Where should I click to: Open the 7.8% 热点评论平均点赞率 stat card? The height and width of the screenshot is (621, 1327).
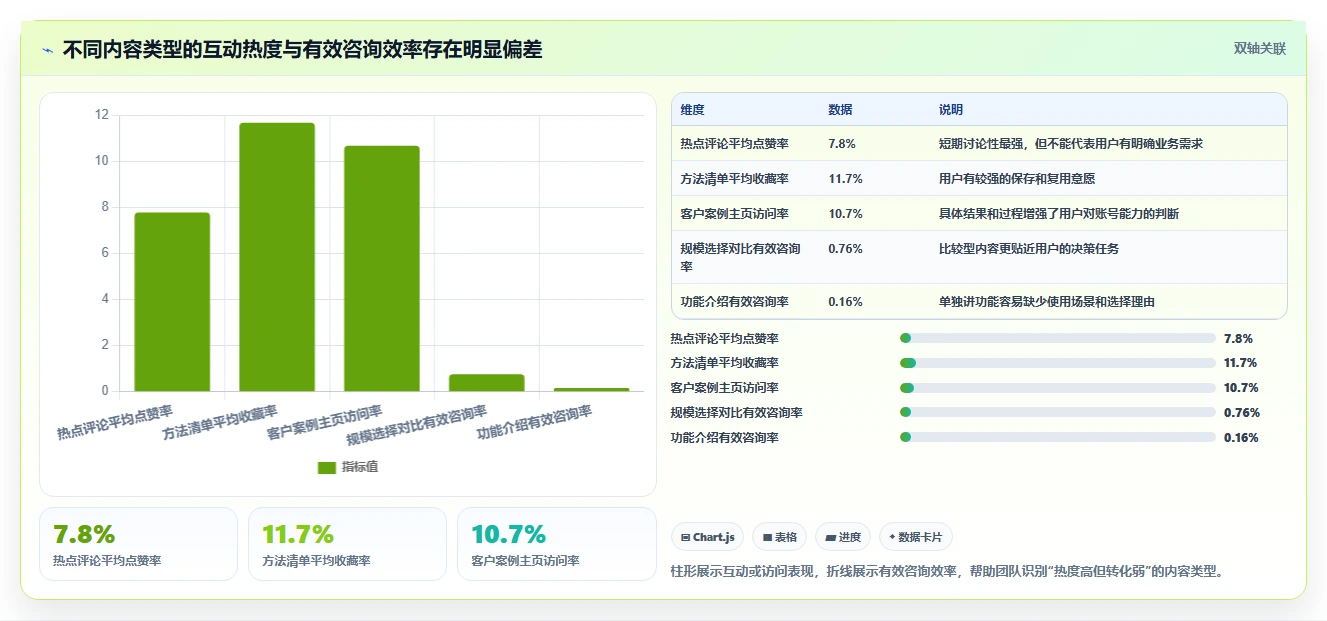click(138, 544)
